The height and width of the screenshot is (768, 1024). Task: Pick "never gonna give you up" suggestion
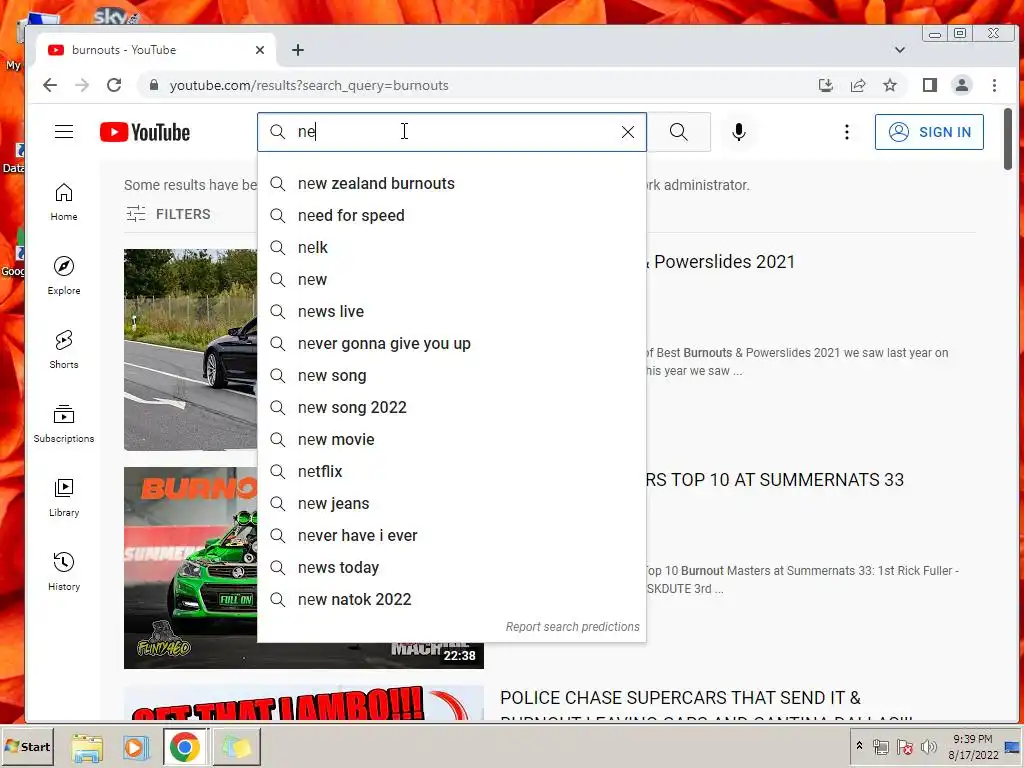click(x=452, y=344)
